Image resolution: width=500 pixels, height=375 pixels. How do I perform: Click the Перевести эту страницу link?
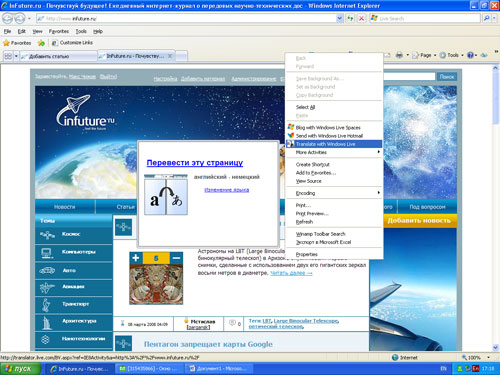pos(195,163)
